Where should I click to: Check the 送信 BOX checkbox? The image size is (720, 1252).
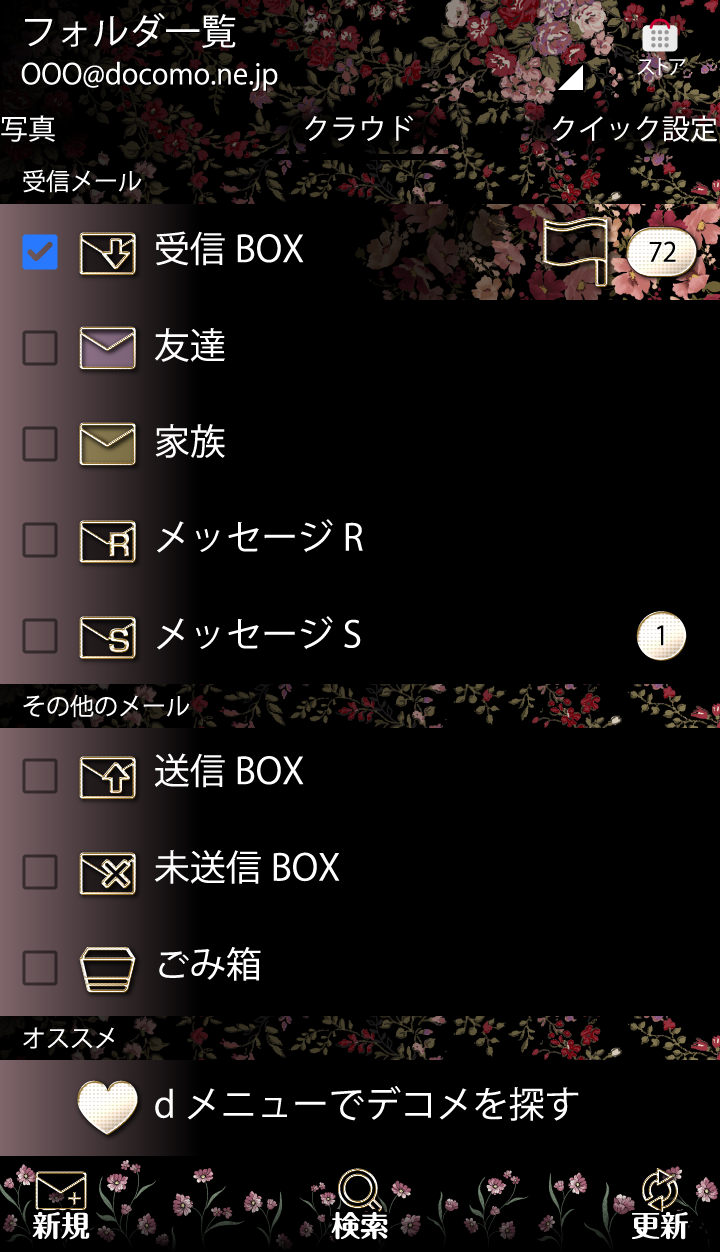tap(40, 774)
